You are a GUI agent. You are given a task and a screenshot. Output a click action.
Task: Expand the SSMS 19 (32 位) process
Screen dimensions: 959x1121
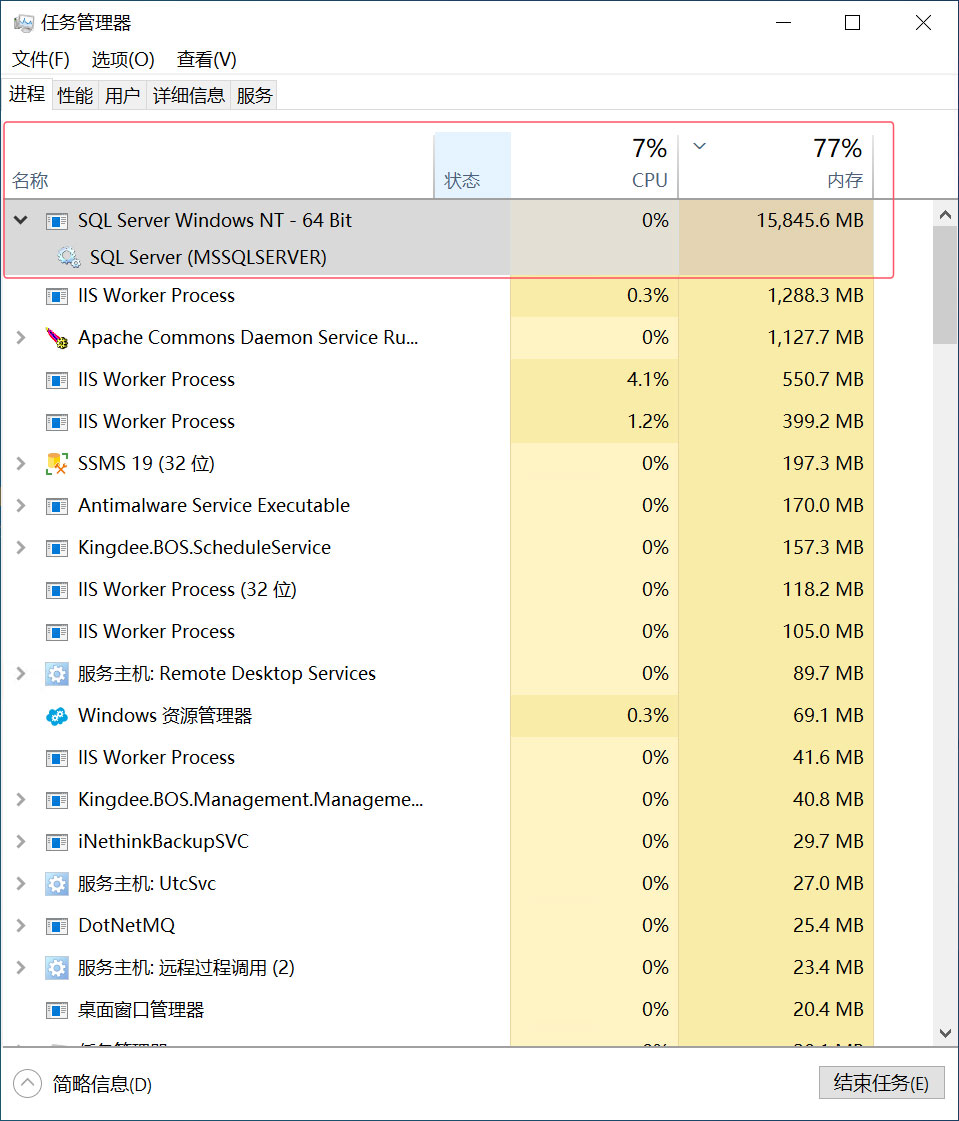pyautogui.click(x=21, y=464)
